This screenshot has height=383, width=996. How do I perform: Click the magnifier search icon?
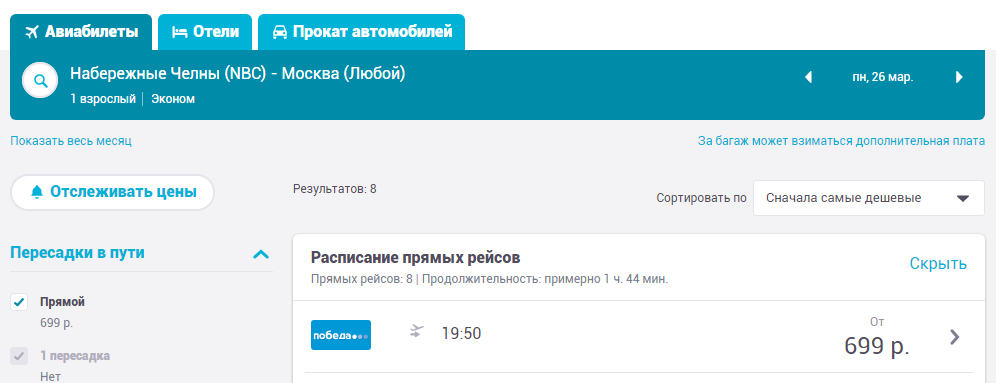point(41,81)
